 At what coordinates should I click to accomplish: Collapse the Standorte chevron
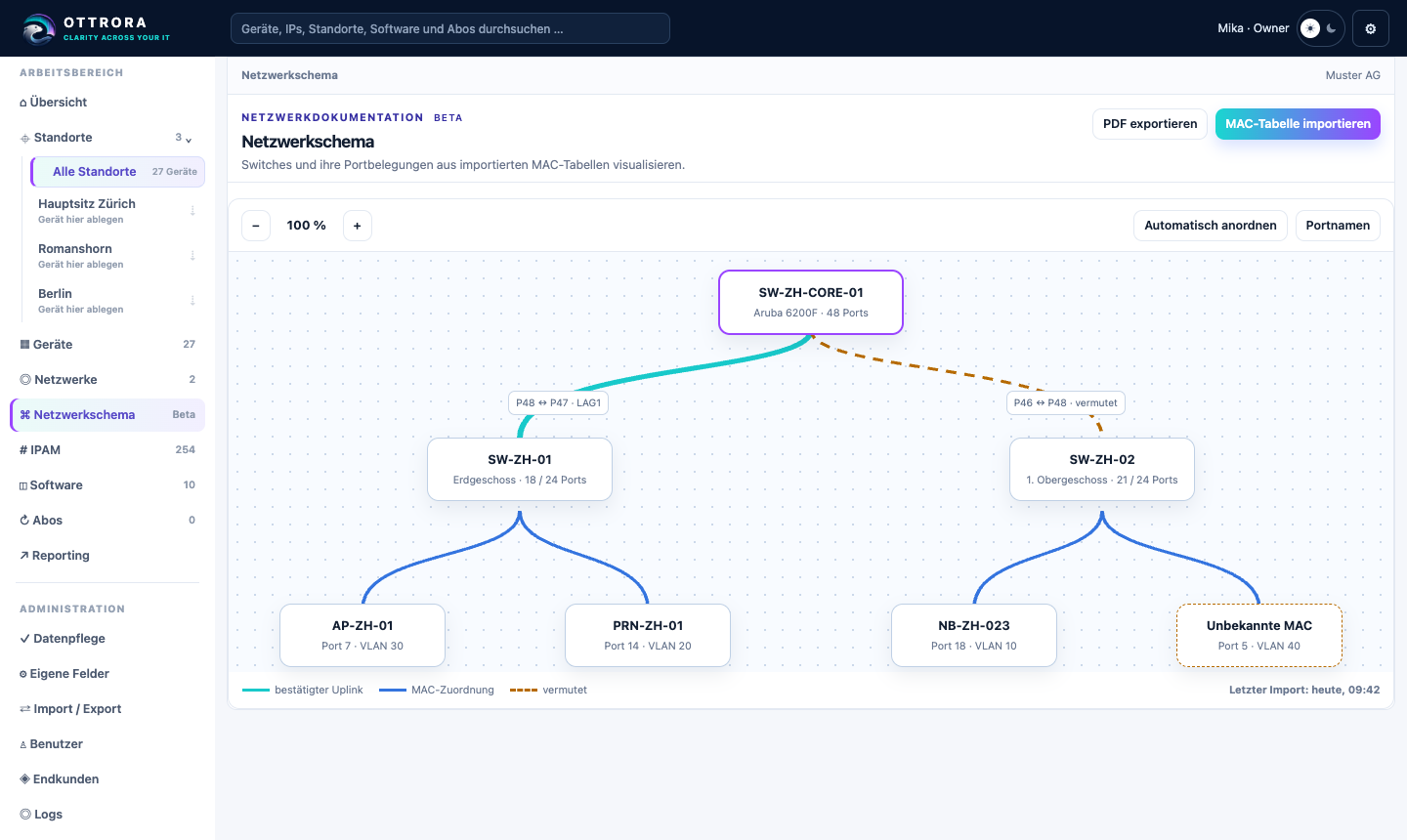tap(189, 139)
